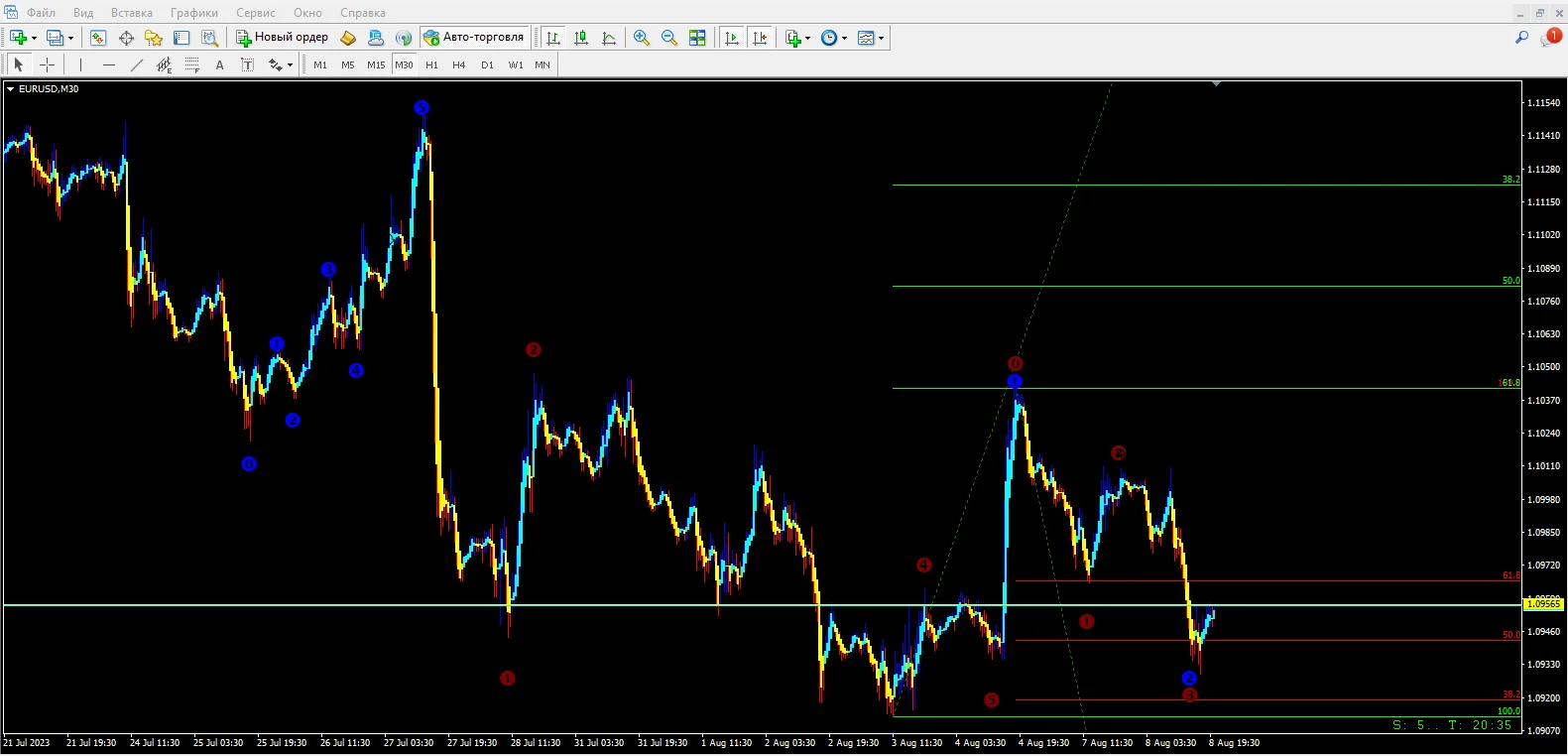Select the trendline drawing tool
Viewport: 1568px width, 756px height.
point(137,64)
